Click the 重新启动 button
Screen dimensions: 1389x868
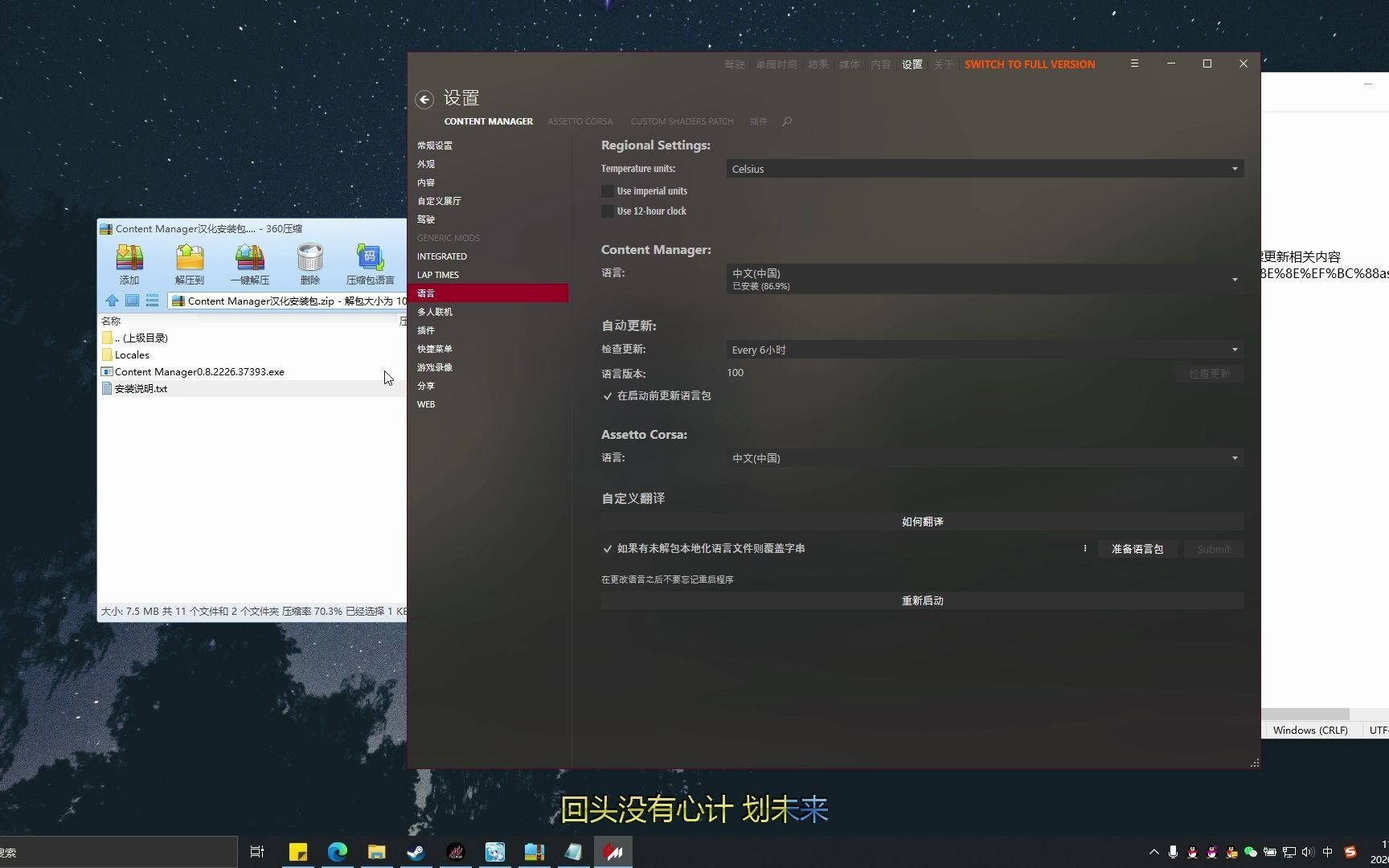(x=923, y=600)
